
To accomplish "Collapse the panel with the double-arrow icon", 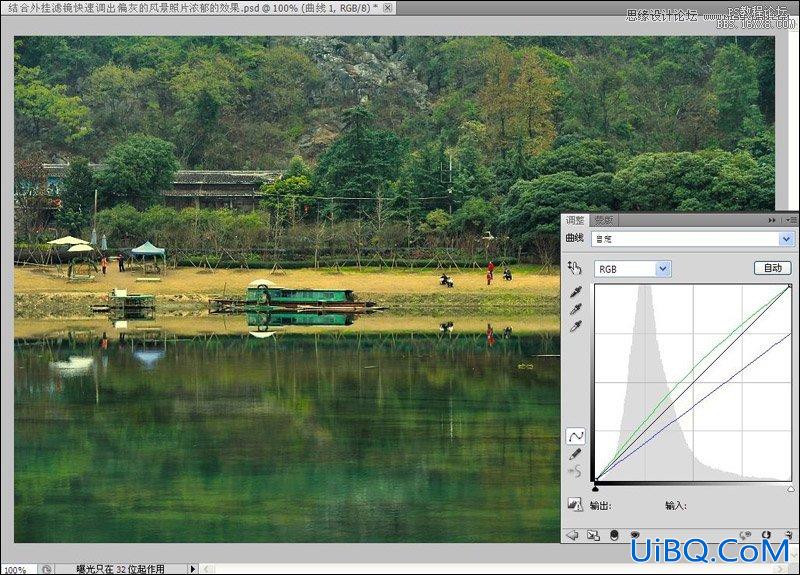I will (x=772, y=220).
